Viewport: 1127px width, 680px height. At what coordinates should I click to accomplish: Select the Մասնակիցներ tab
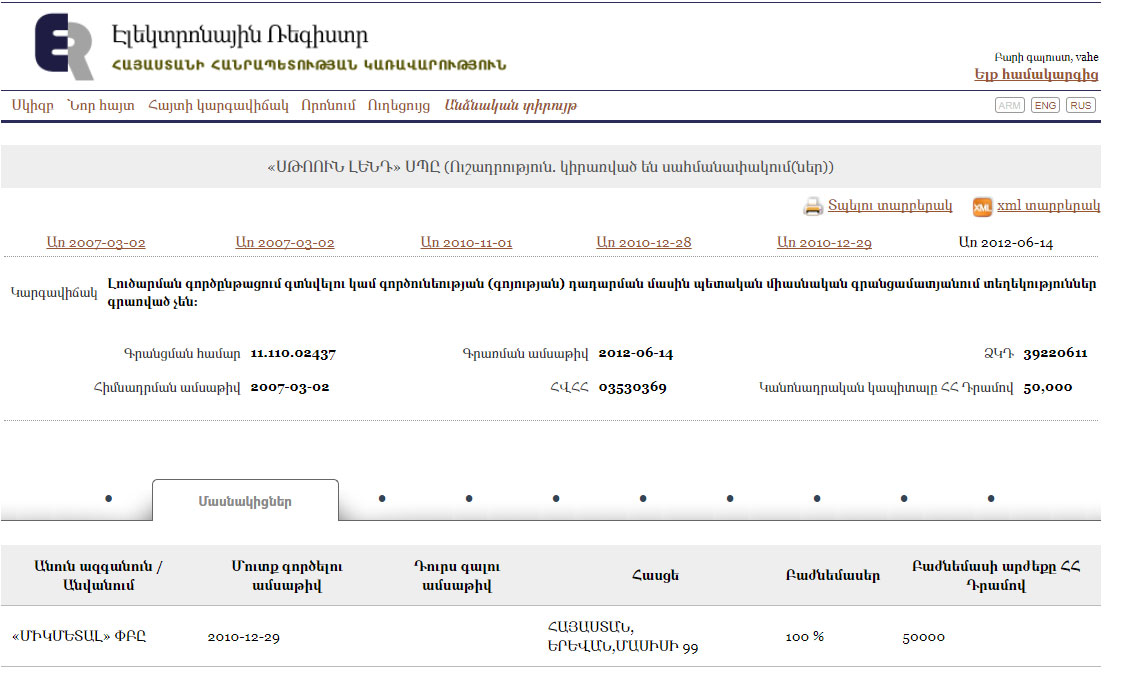[x=245, y=501]
